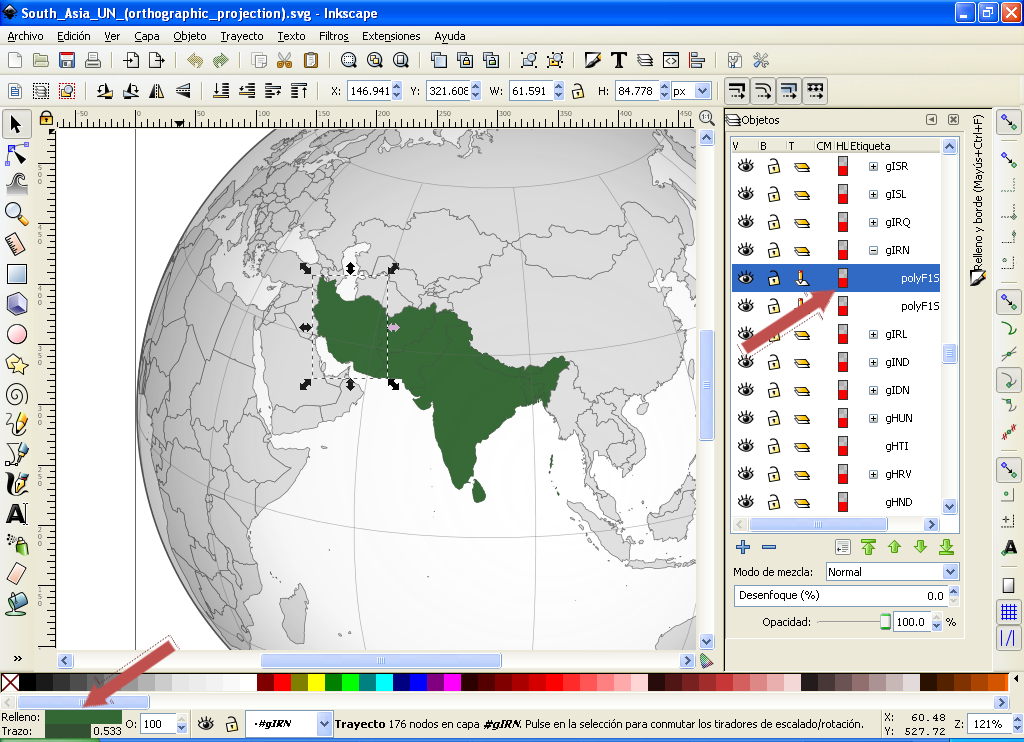Viewport: 1024px width, 742px height.
Task: Close the Objetos panel
Action: point(953,120)
